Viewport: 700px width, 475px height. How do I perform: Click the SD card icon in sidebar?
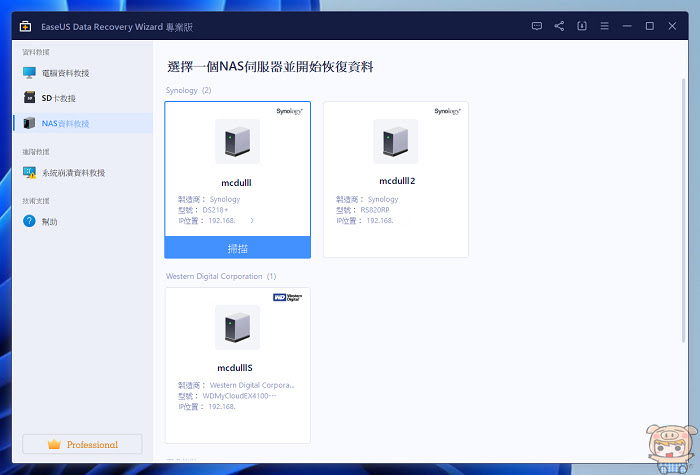29,97
